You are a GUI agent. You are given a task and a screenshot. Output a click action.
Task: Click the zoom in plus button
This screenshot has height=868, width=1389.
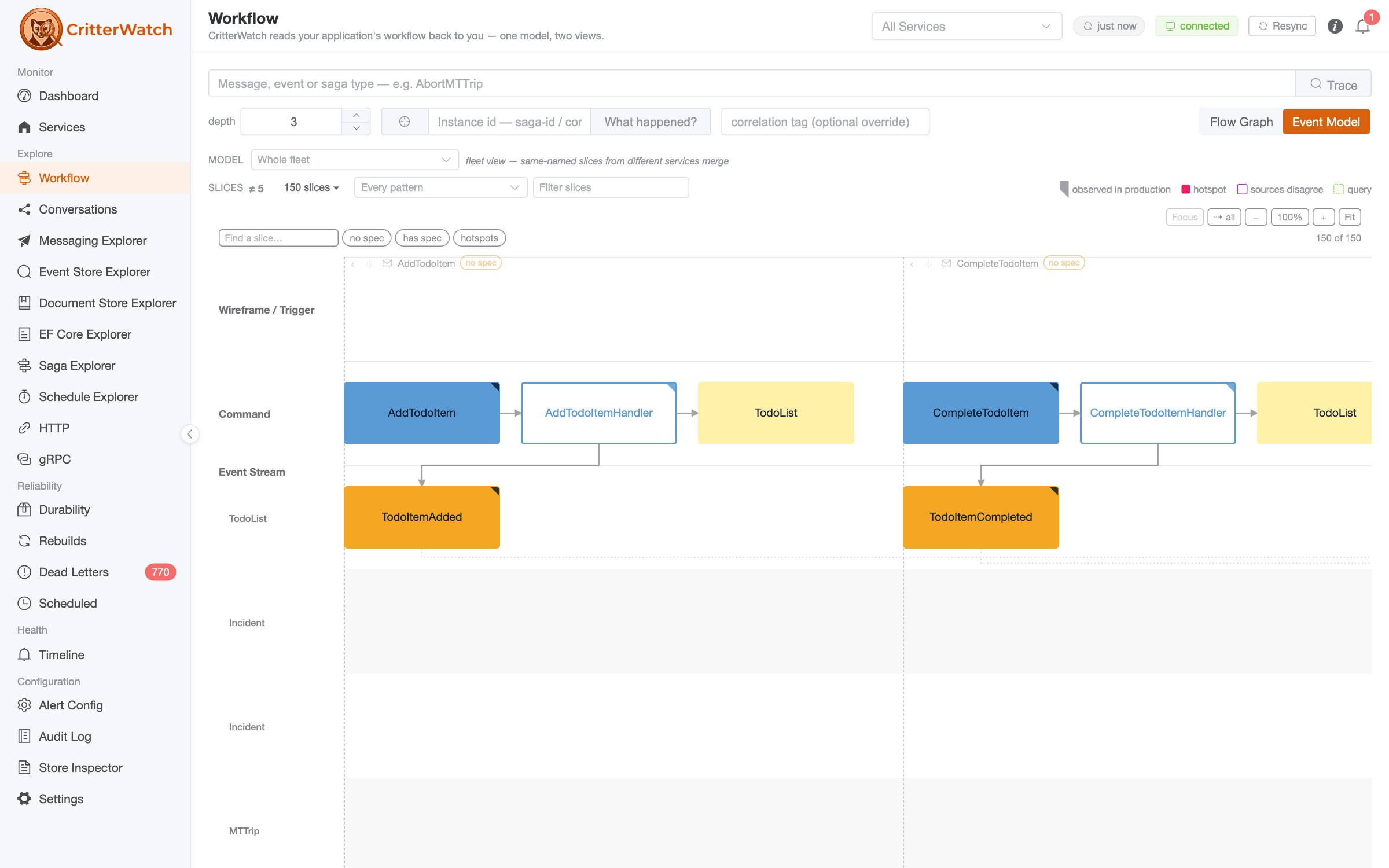(1324, 218)
